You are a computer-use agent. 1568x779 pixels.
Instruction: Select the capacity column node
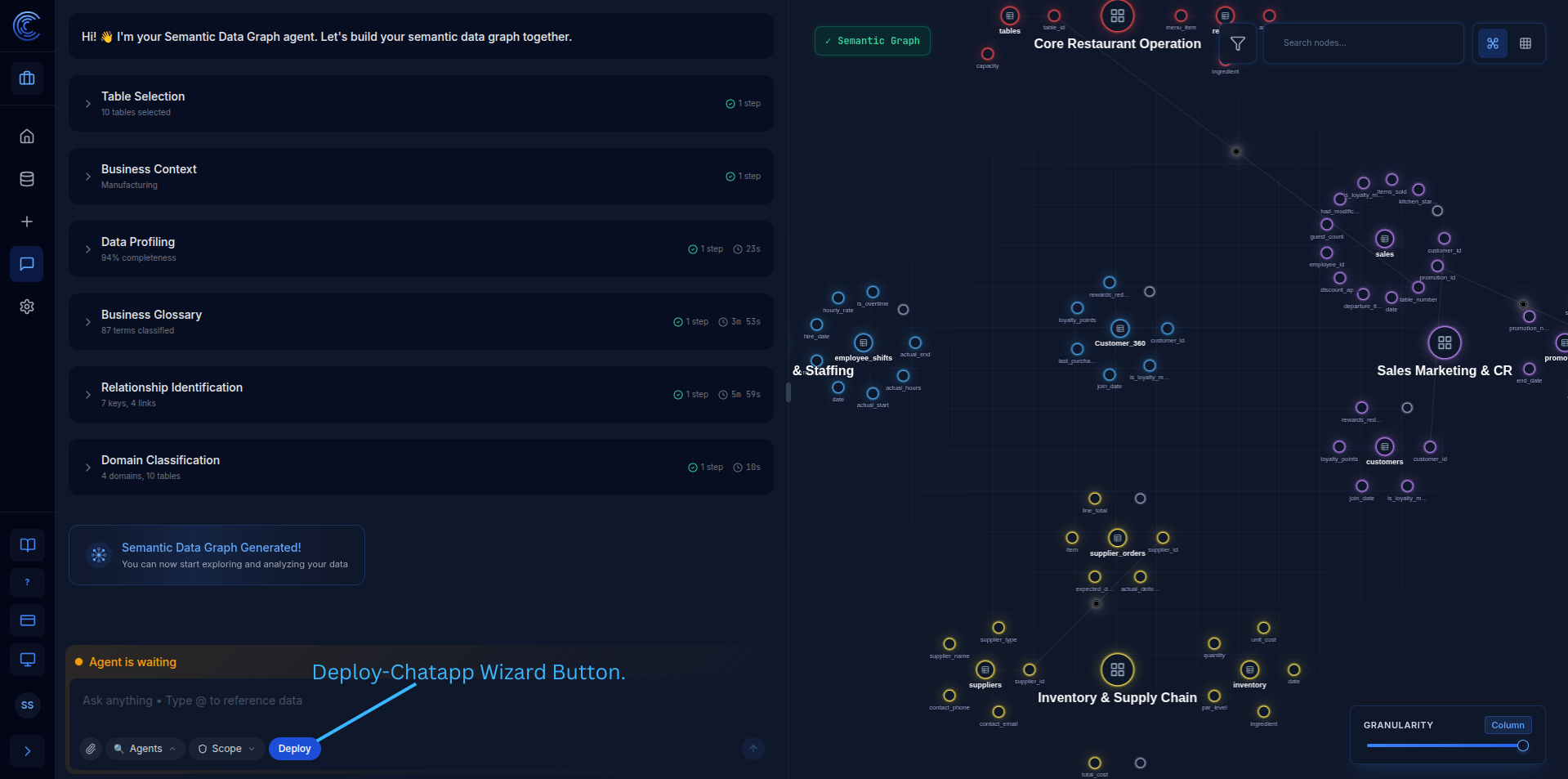(x=988, y=54)
